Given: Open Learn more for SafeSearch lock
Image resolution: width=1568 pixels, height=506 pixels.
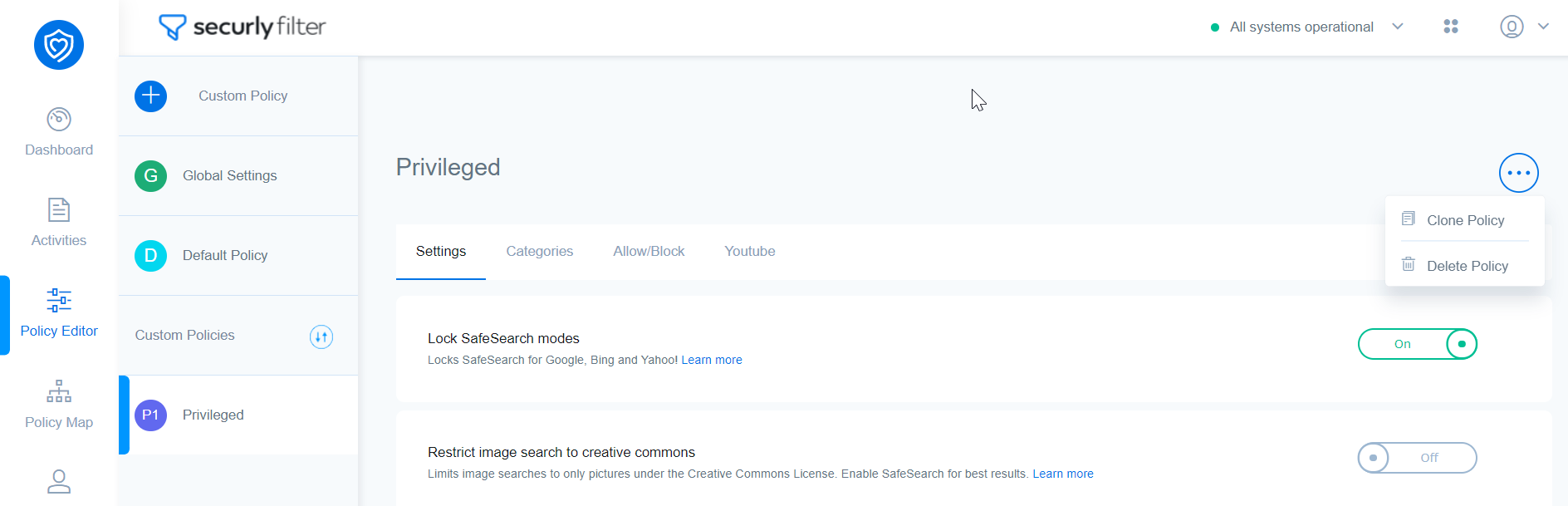Looking at the screenshot, I should point(712,360).
